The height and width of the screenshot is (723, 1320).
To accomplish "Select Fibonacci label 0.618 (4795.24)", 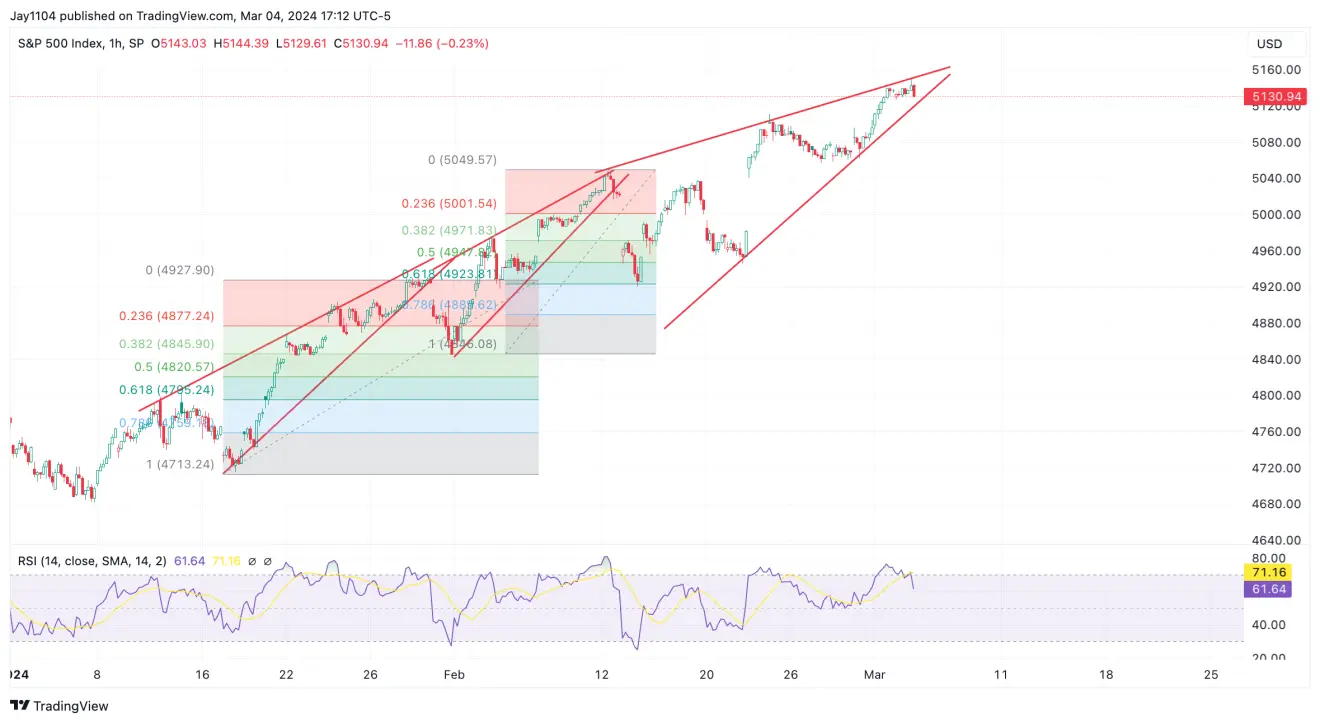I will 167,390.
